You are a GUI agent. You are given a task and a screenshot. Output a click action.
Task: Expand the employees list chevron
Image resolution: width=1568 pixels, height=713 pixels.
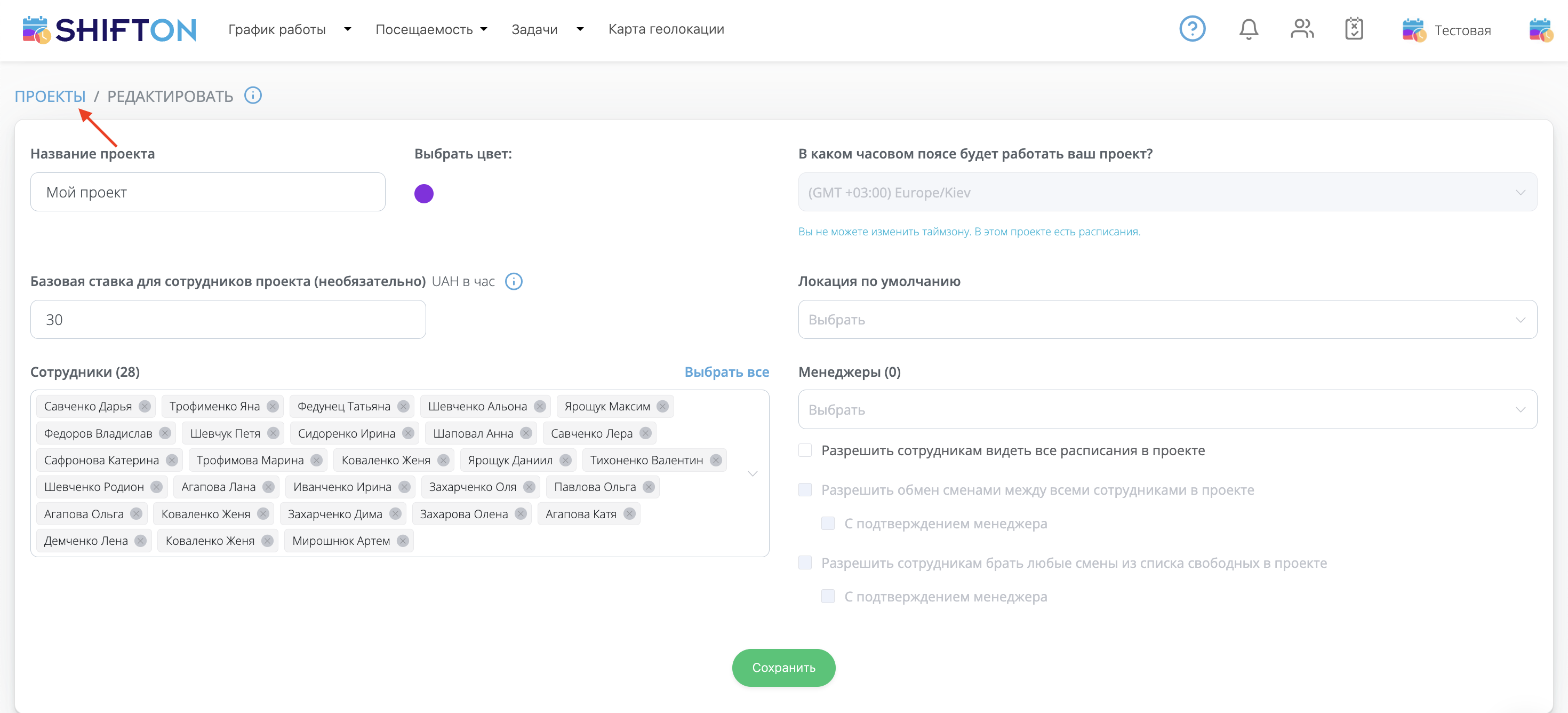tap(753, 473)
